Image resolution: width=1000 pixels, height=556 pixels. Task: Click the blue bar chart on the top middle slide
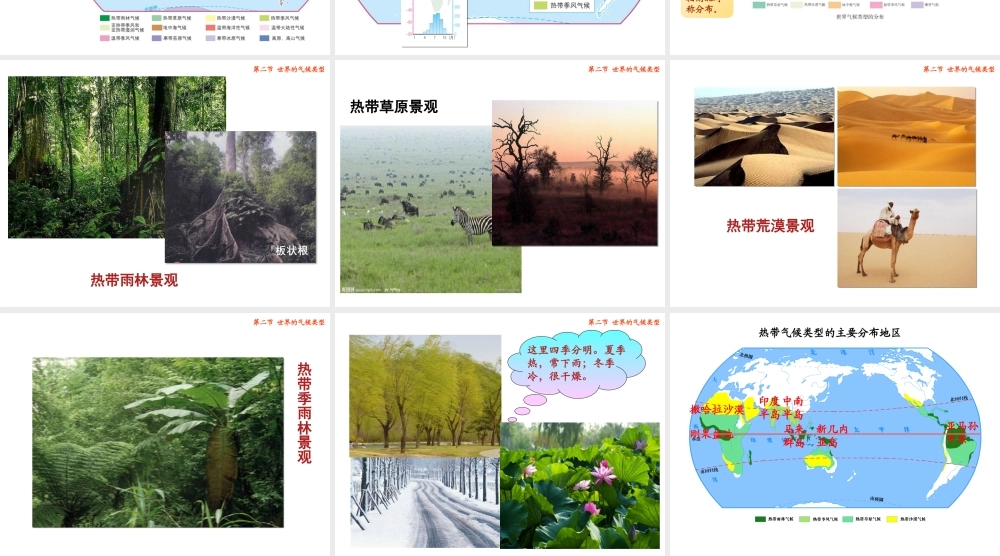pyautogui.click(x=436, y=23)
